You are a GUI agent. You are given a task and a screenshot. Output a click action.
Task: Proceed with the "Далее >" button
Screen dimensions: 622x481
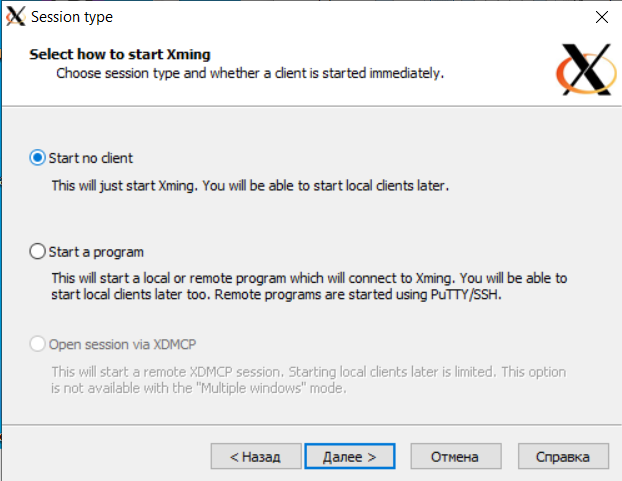click(x=349, y=456)
